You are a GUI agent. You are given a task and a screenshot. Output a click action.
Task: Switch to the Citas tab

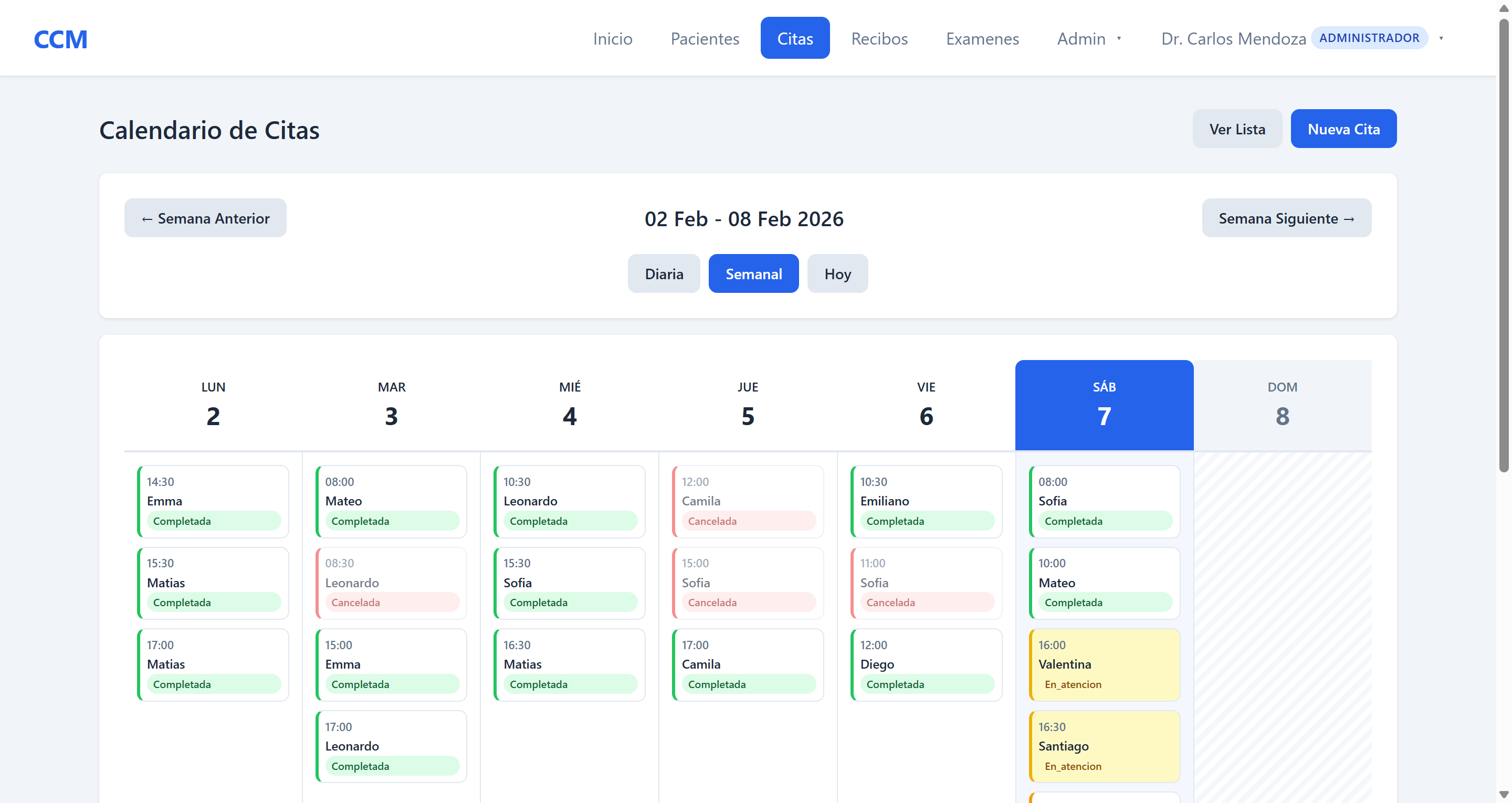[795, 38]
